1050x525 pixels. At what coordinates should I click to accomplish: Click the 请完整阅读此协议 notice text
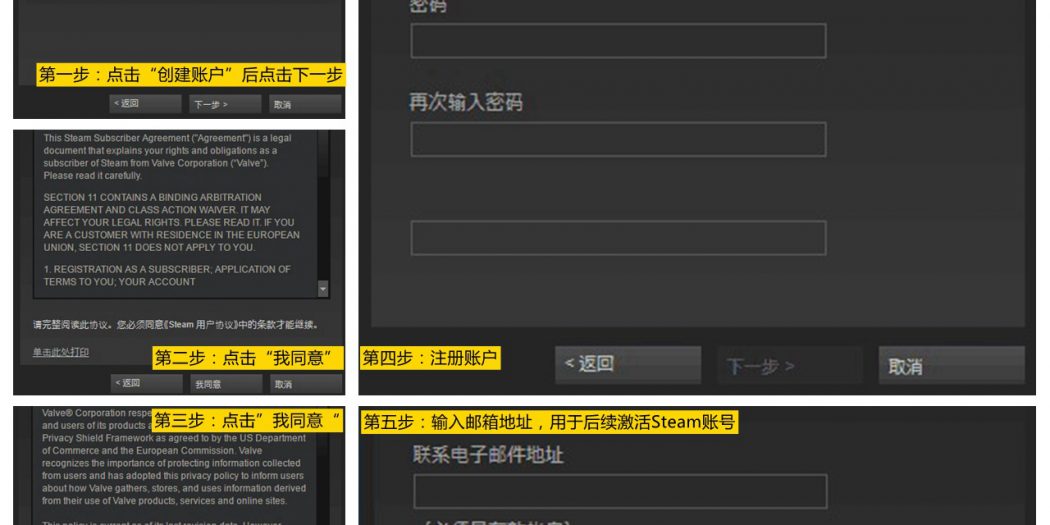coord(175,325)
